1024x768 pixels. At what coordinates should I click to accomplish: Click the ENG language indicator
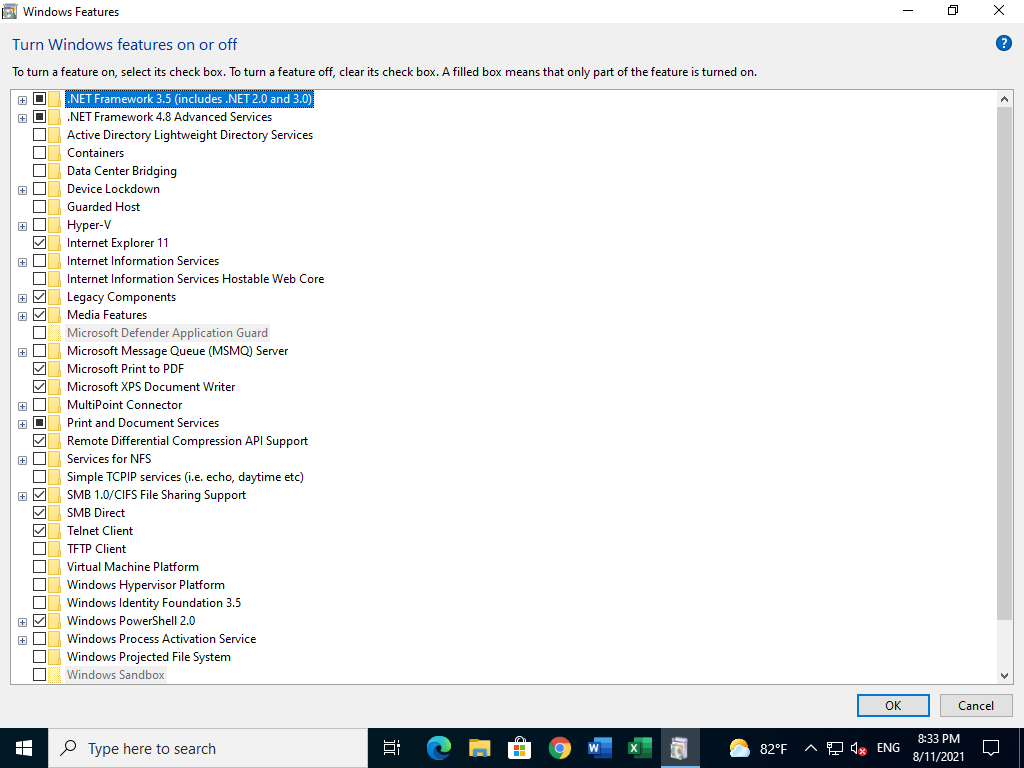coord(888,748)
